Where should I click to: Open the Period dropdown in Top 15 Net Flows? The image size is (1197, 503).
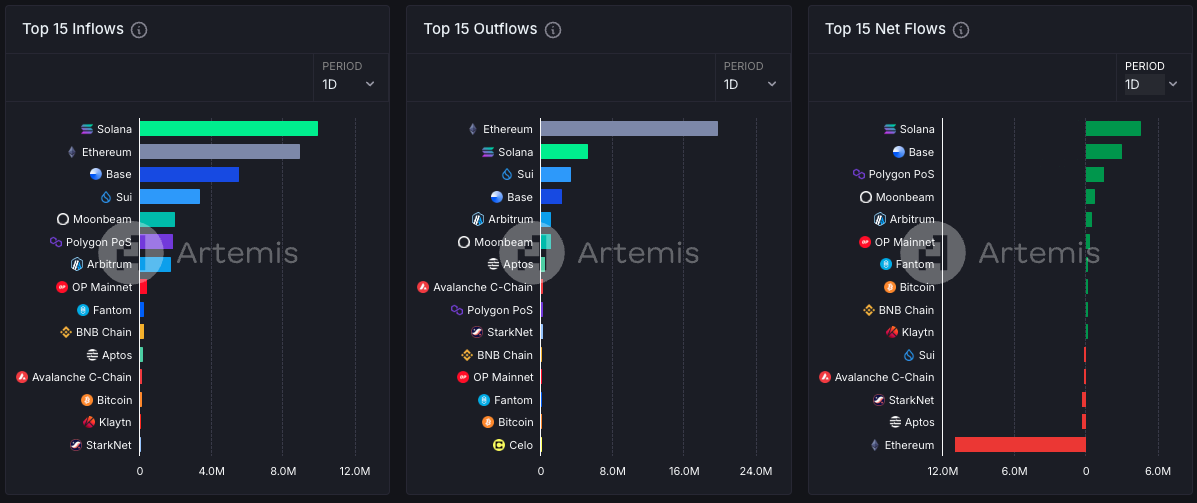[x=1151, y=84]
